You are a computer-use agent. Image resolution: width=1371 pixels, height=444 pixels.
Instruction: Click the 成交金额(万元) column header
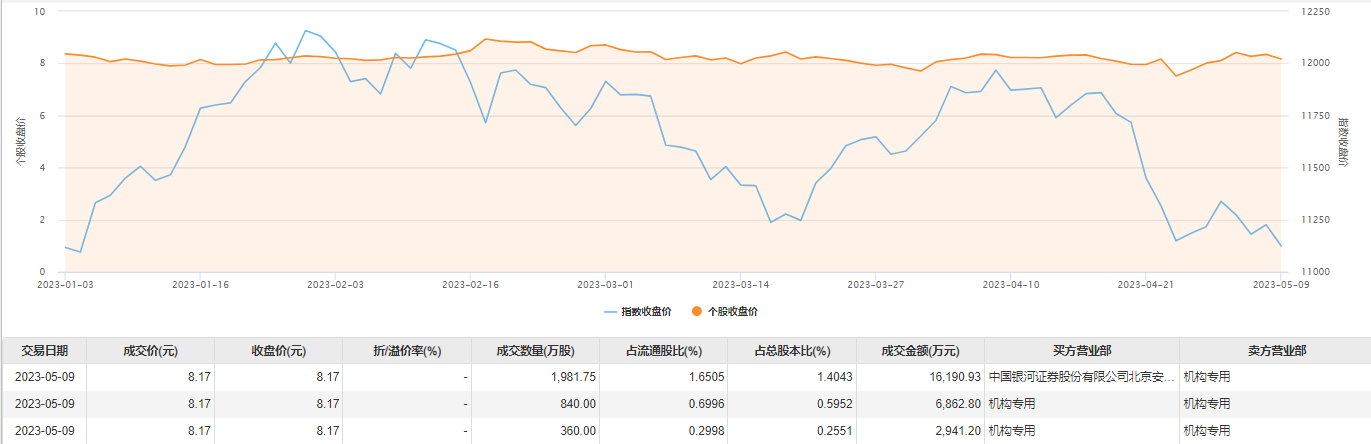coord(920,351)
